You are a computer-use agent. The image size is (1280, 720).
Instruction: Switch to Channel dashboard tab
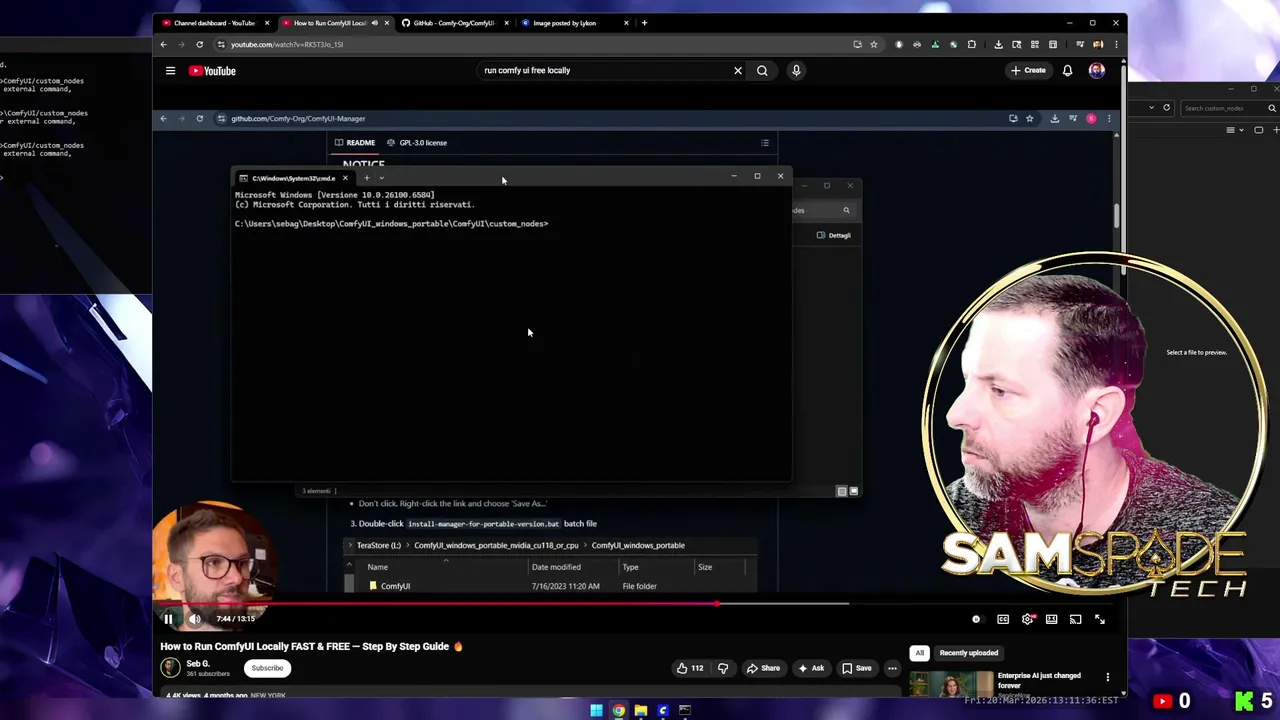(x=214, y=23)
